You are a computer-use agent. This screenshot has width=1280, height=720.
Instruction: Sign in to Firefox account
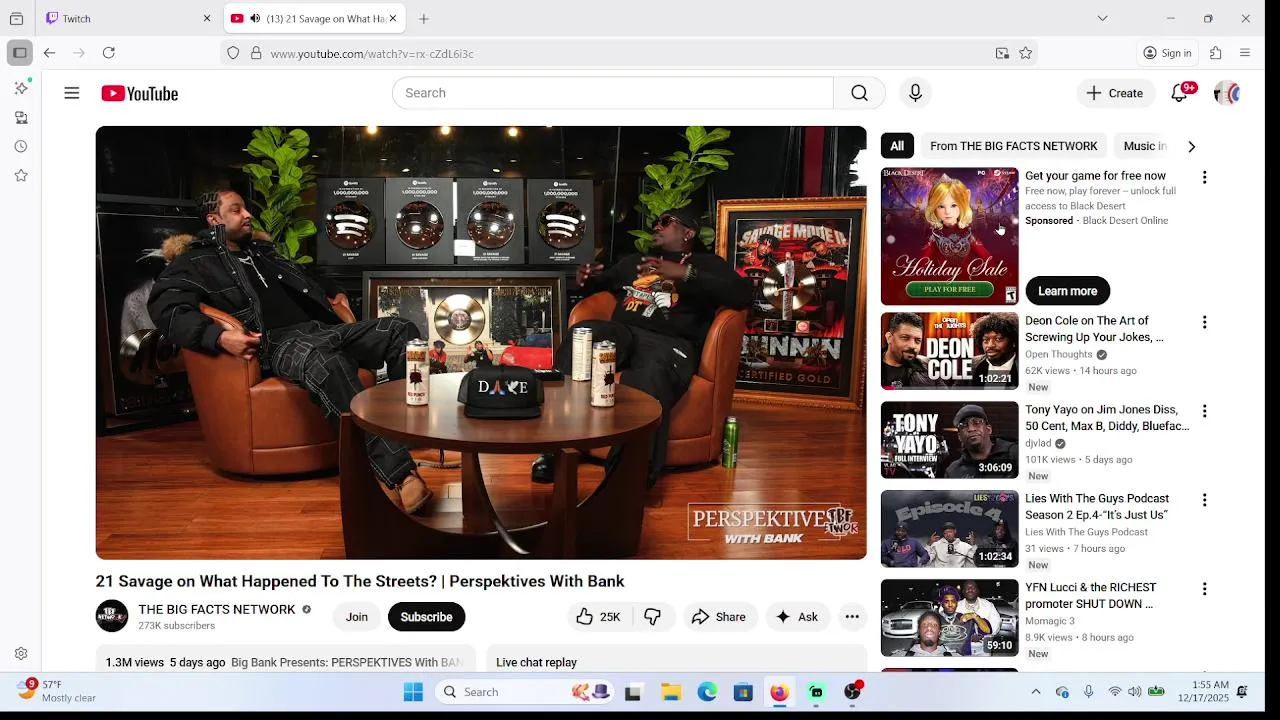tap(1167, 53)
